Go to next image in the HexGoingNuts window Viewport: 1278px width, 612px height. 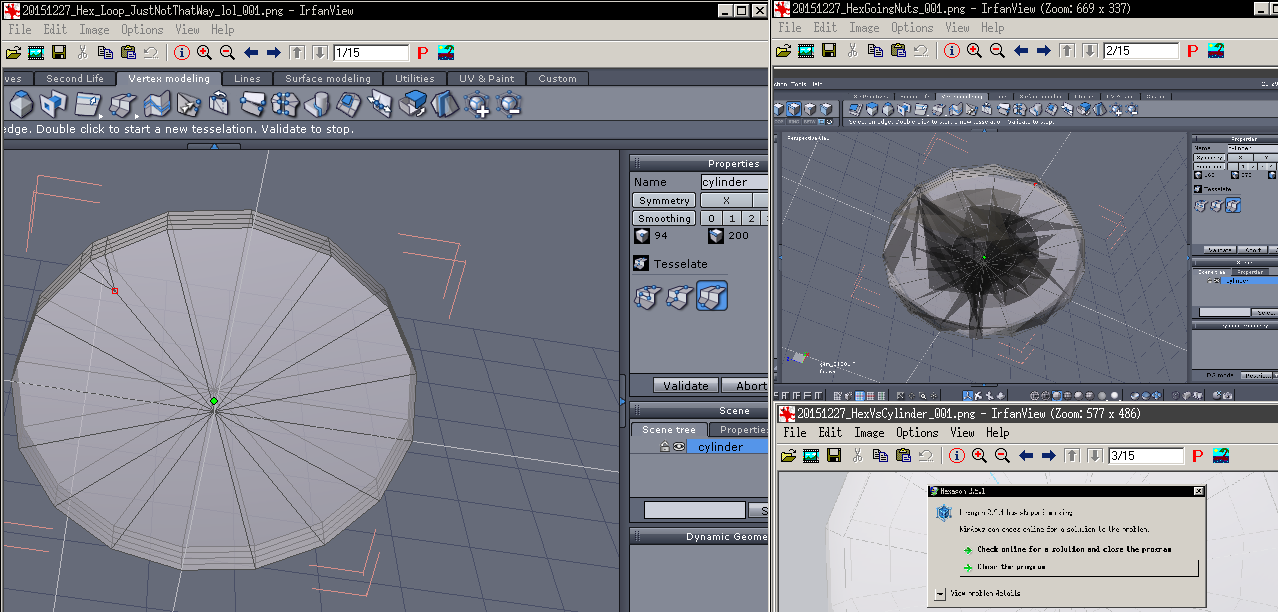[1043, 51]
